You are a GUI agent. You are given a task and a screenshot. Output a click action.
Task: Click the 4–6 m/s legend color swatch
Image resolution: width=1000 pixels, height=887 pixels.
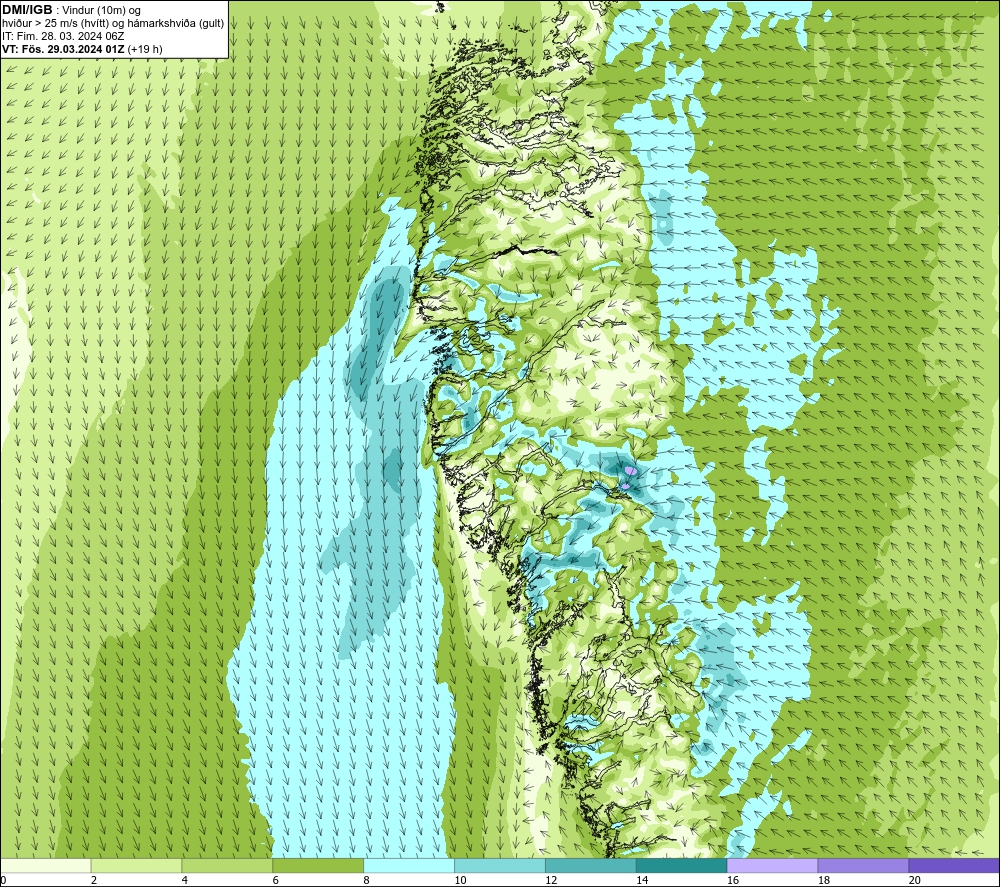[227, 865]
